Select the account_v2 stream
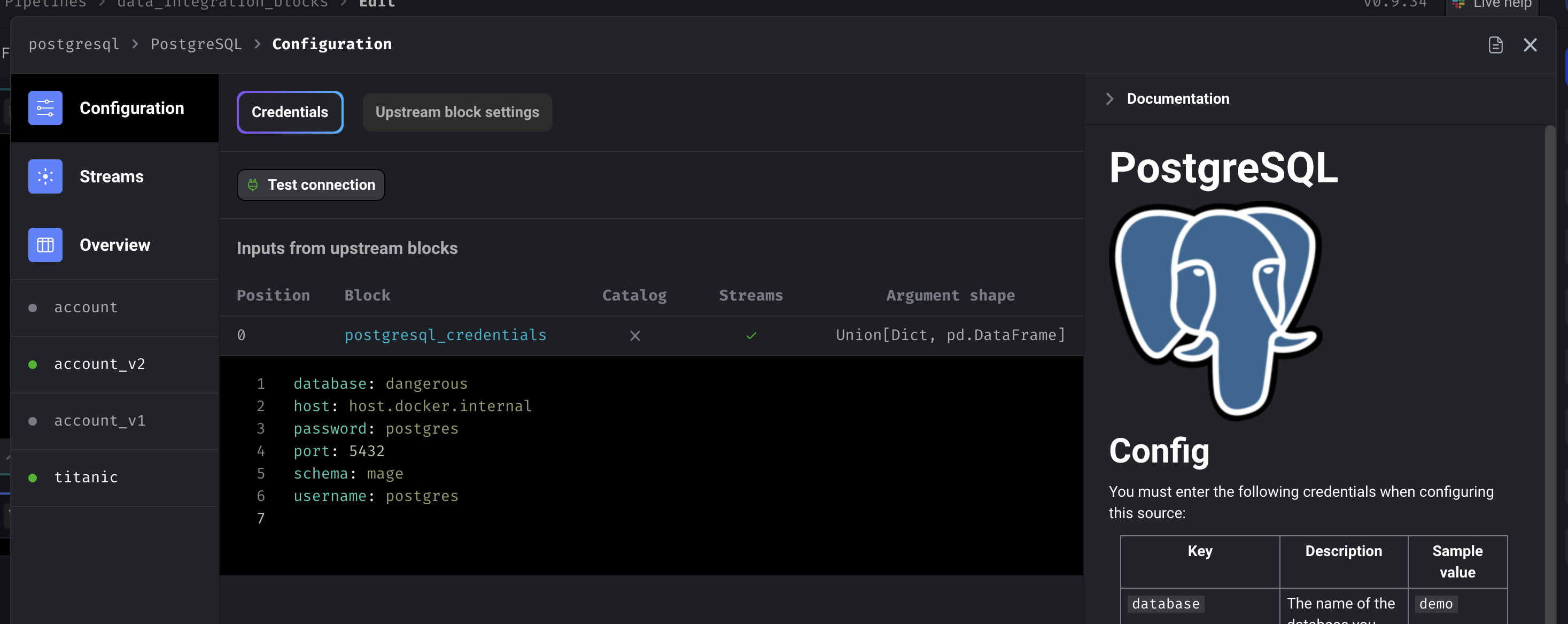 coord(114,364)
